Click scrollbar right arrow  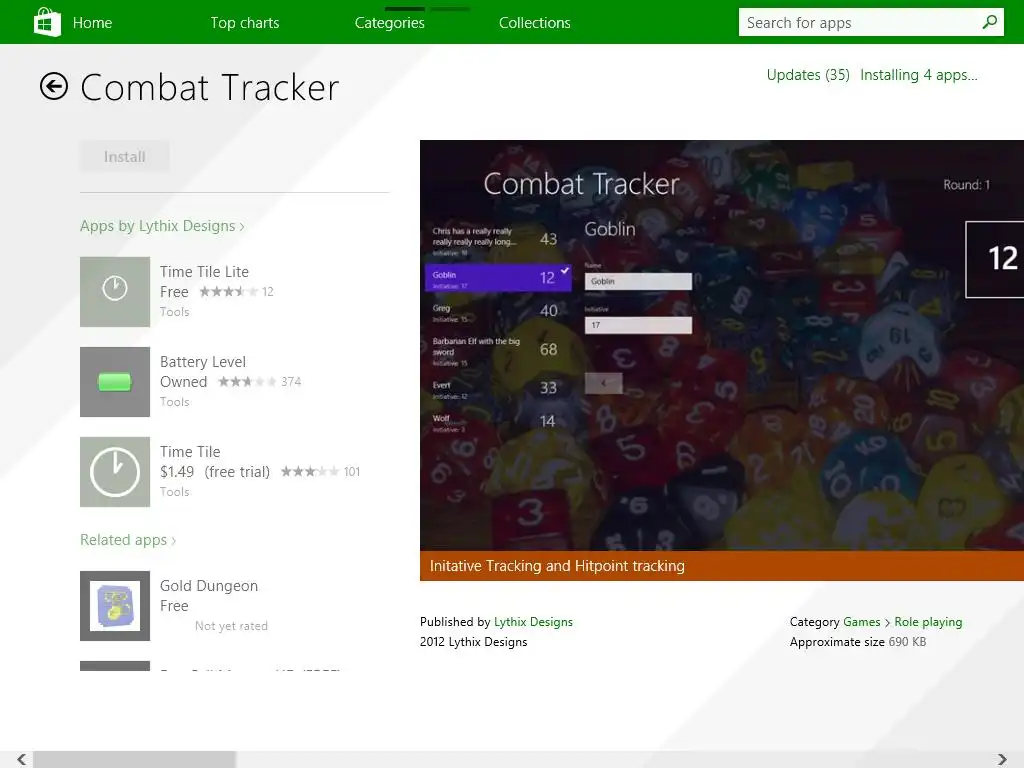pyautogui.click(x=1002, y=760)
